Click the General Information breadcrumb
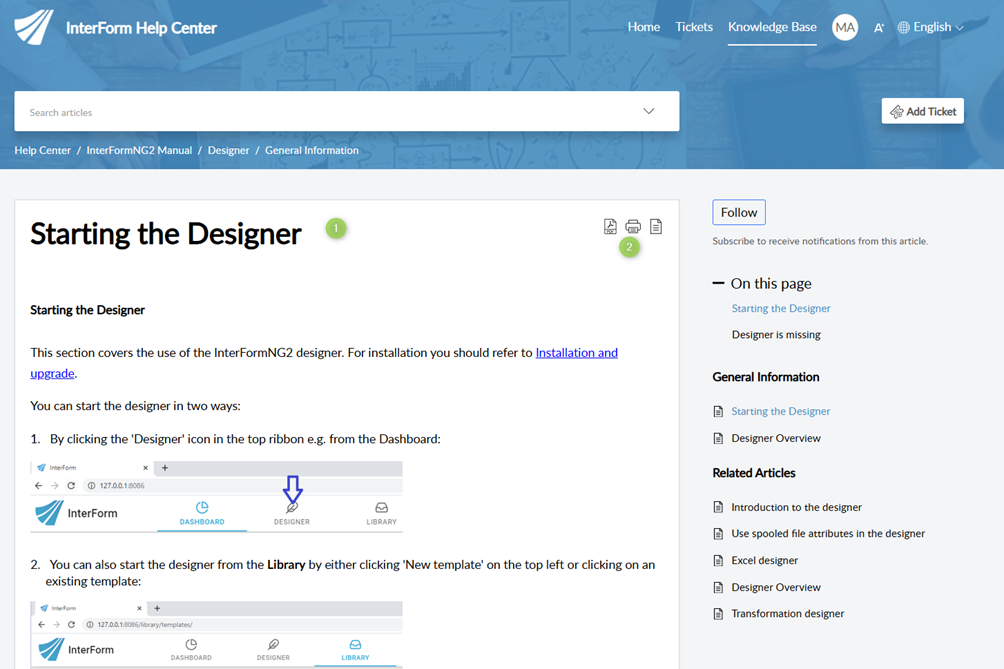 coord(312,150)
